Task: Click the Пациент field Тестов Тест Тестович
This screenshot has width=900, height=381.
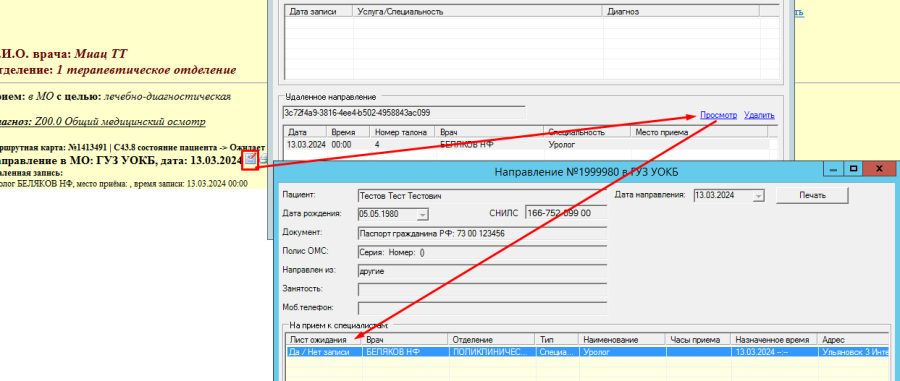Action: (x=482, y=196)
